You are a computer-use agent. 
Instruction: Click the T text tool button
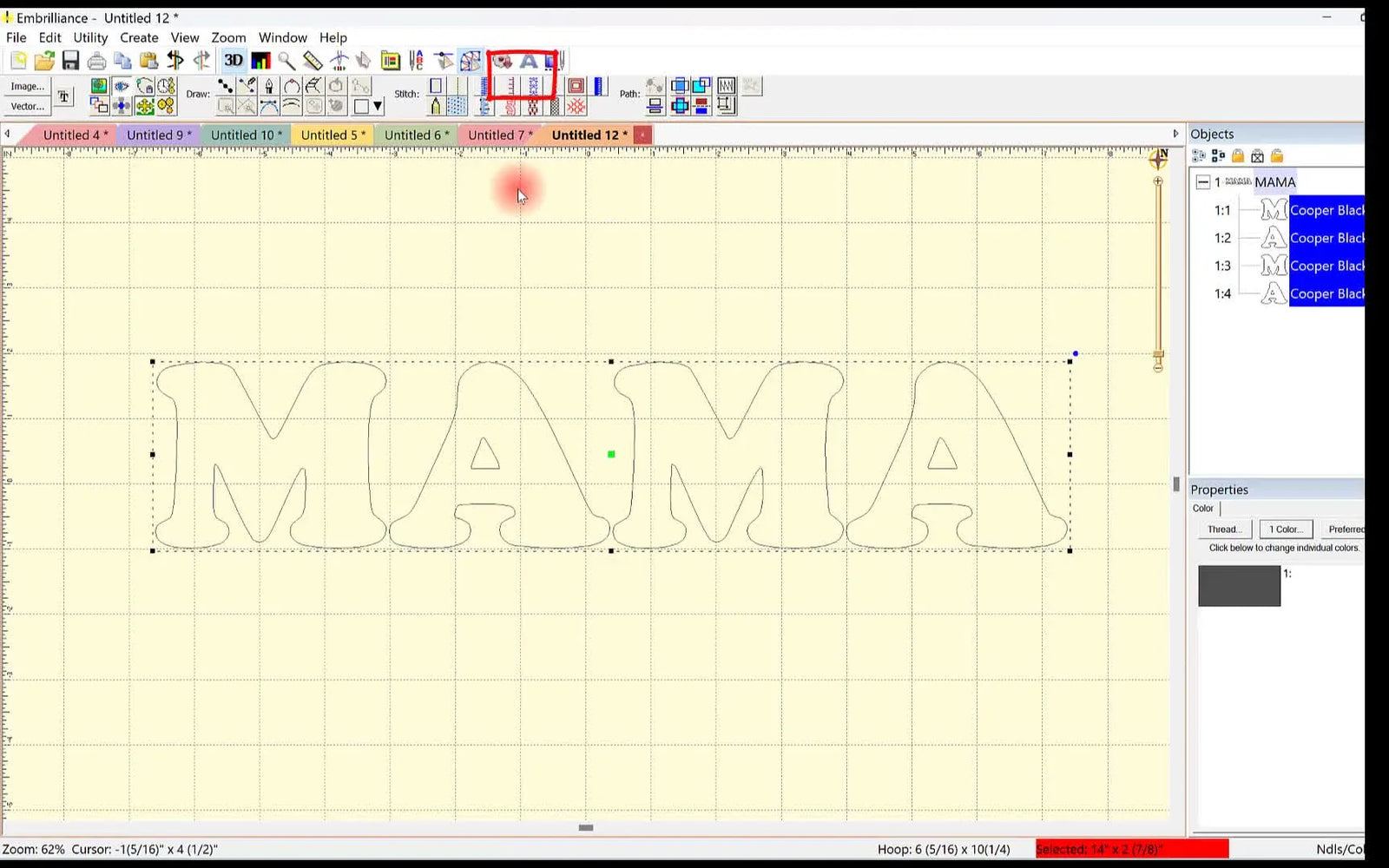(64, 96)
